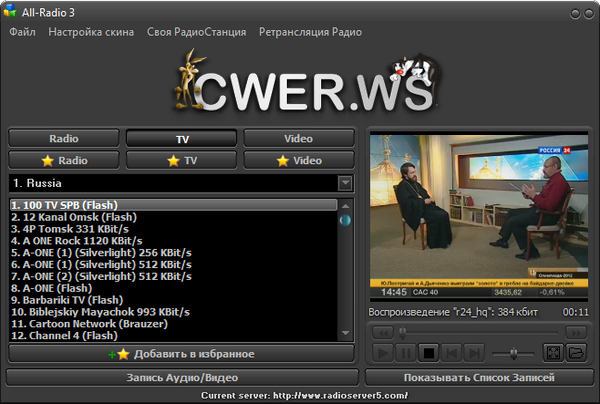Select '6. A-ONE (1) (Silverlight) 512 KBit/s'
Screen dimensions: 600x404
click(174, 264)
